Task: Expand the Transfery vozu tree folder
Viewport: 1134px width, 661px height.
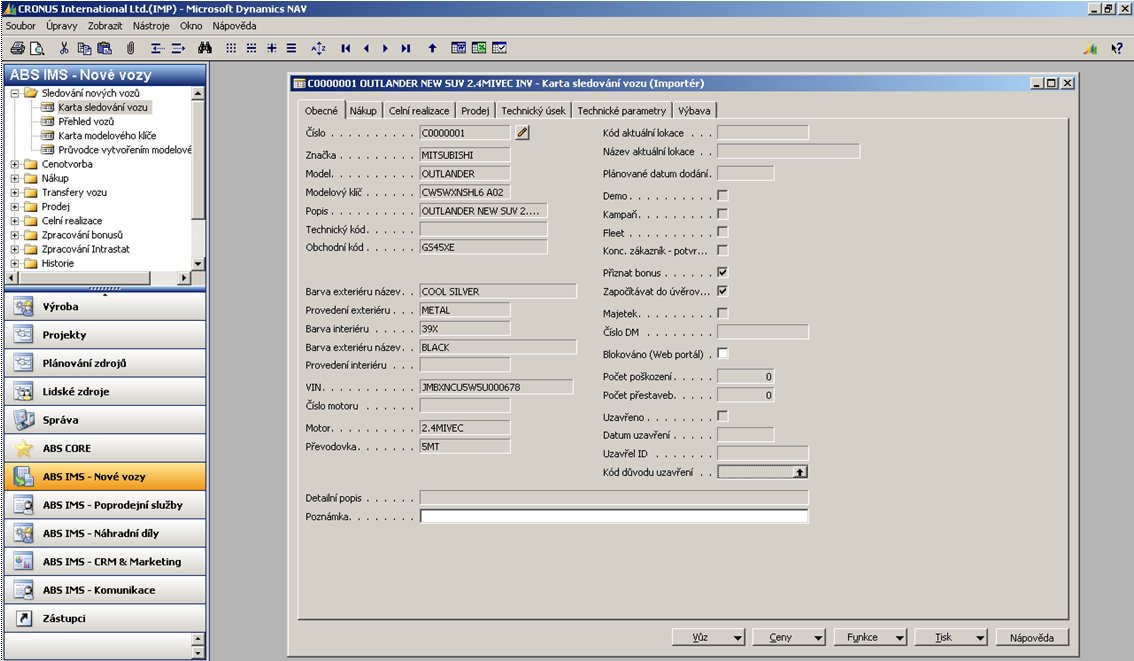Action: tap(14, 192)
